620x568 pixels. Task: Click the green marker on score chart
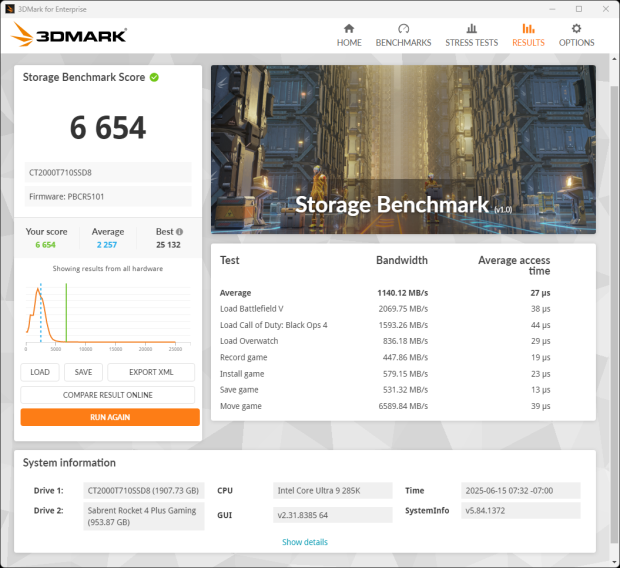(x=66, y=314)
